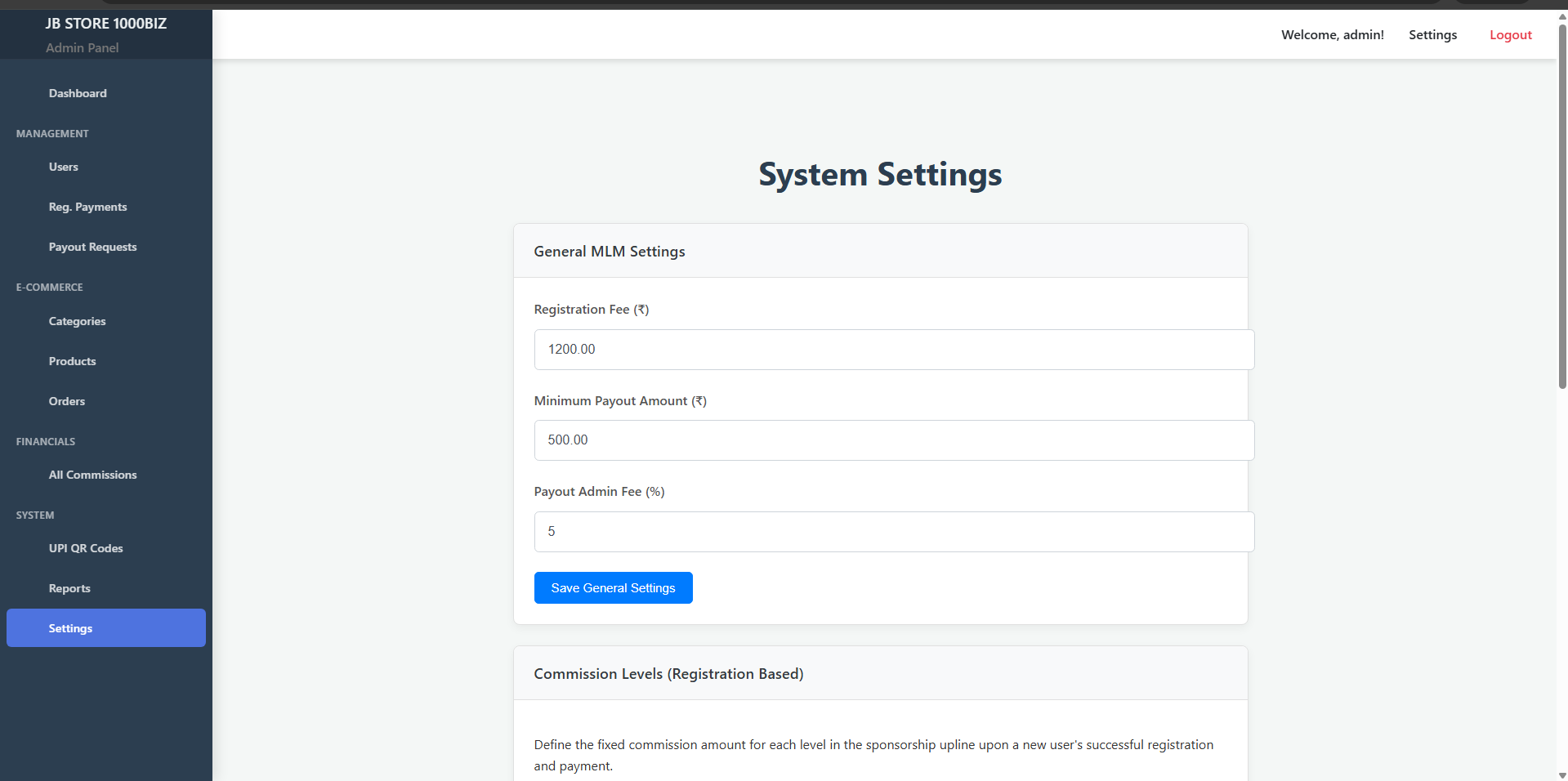The image size is (1568, 781).
Task: Go to Users management page
Action: 64,167
